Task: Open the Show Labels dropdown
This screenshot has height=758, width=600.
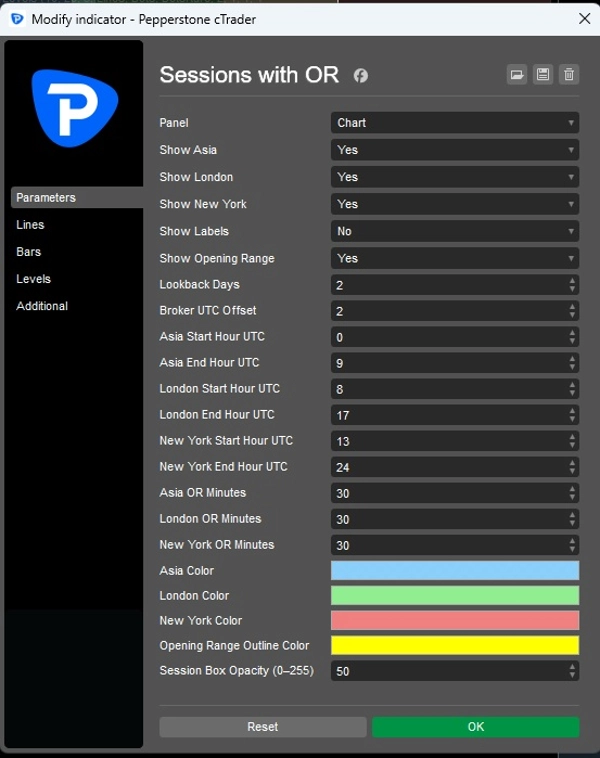Action: click(454, 231)
